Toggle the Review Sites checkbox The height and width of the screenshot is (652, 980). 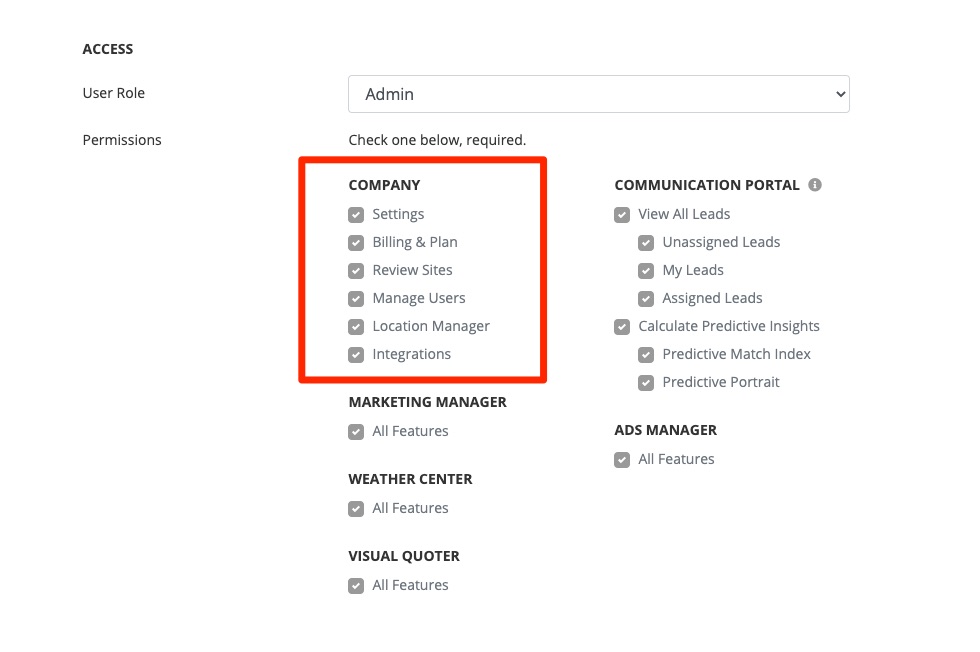(356, 271)
